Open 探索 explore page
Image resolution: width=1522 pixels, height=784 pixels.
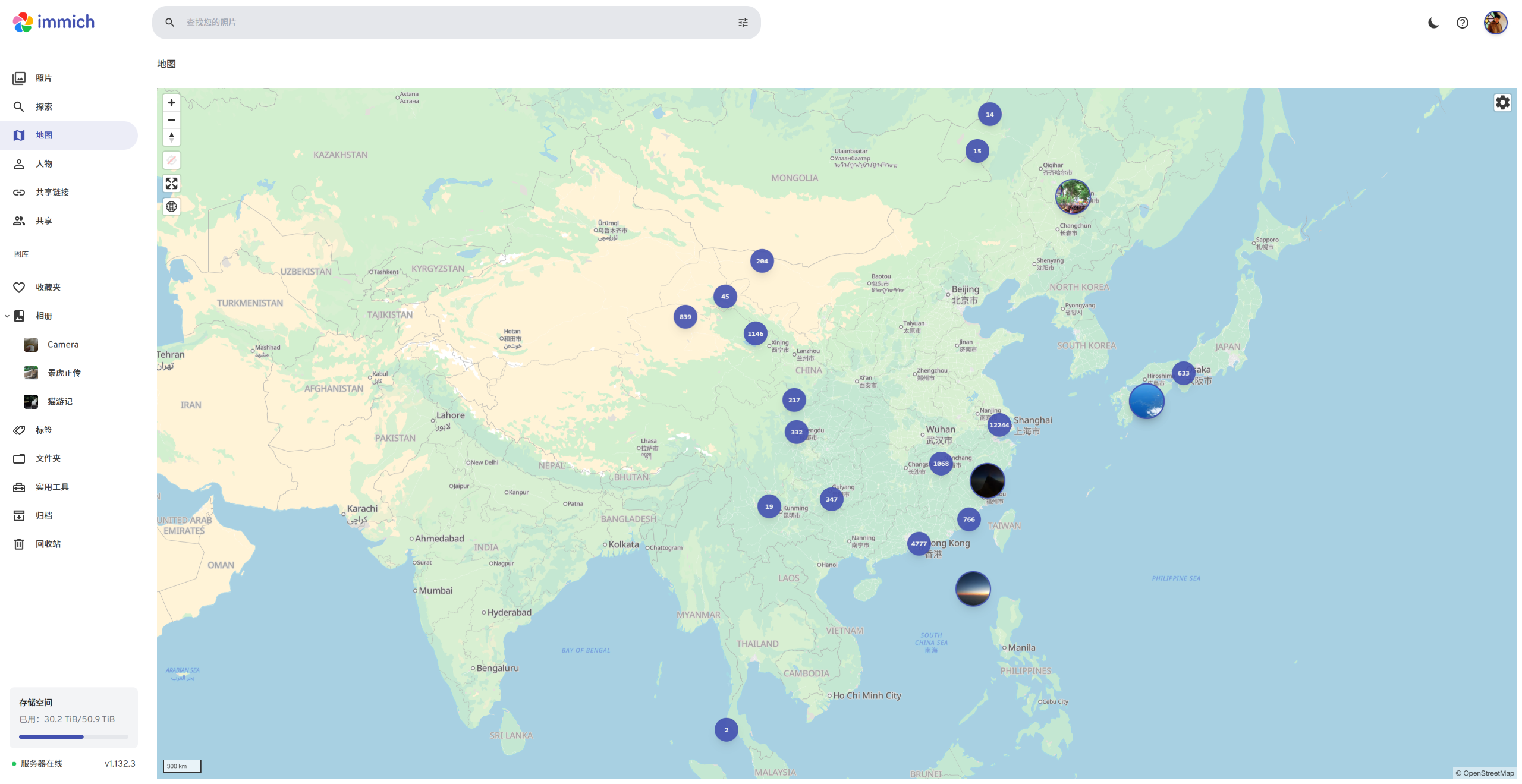[43, 107]
